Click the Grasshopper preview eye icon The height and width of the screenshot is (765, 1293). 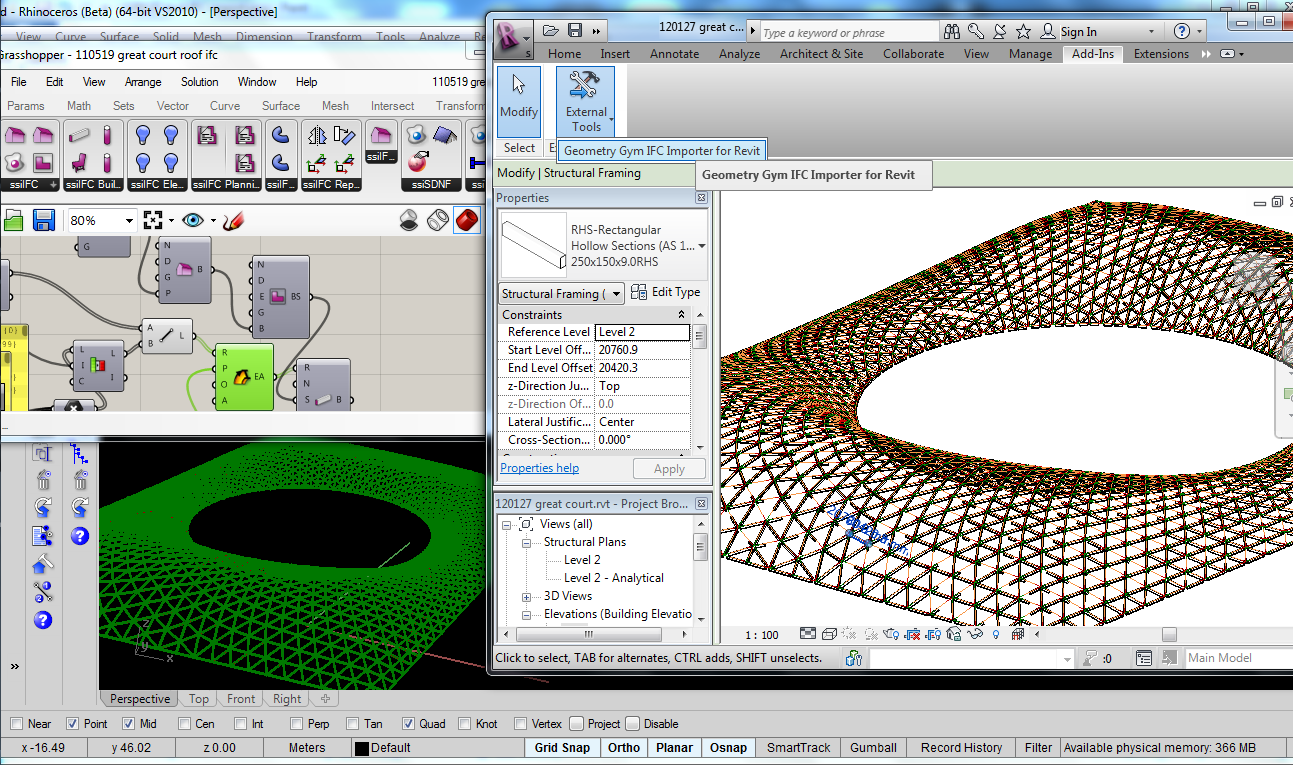tap(192, 220)
